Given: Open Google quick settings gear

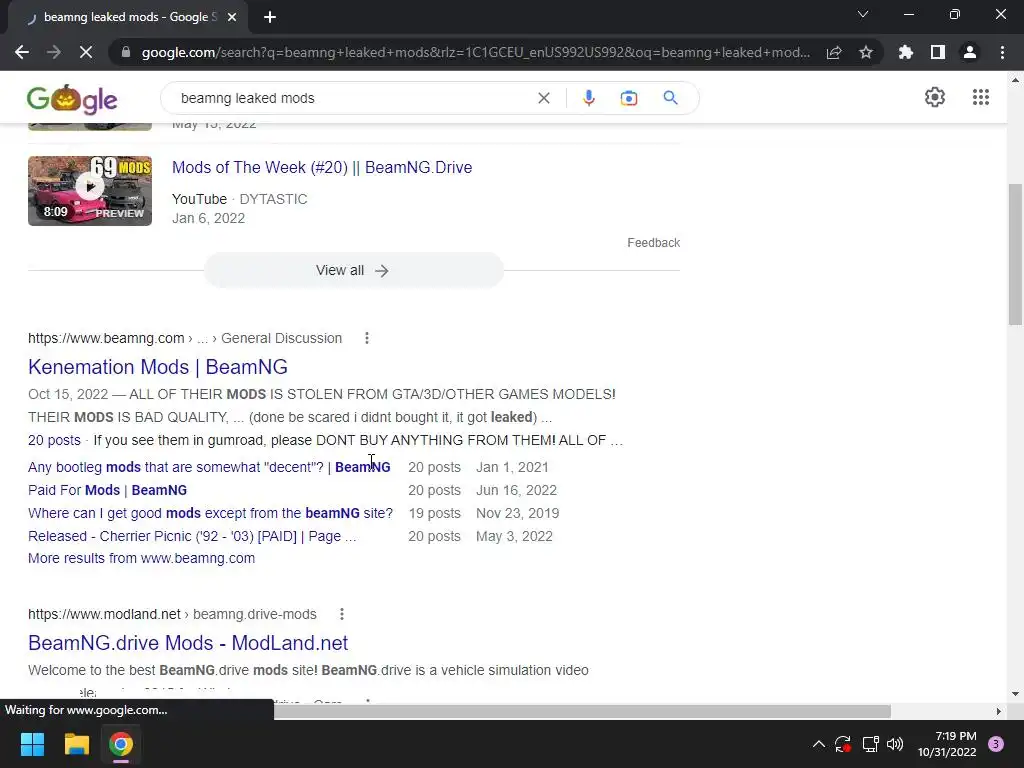Looking at the screenshot, I should tap(935, 97).
